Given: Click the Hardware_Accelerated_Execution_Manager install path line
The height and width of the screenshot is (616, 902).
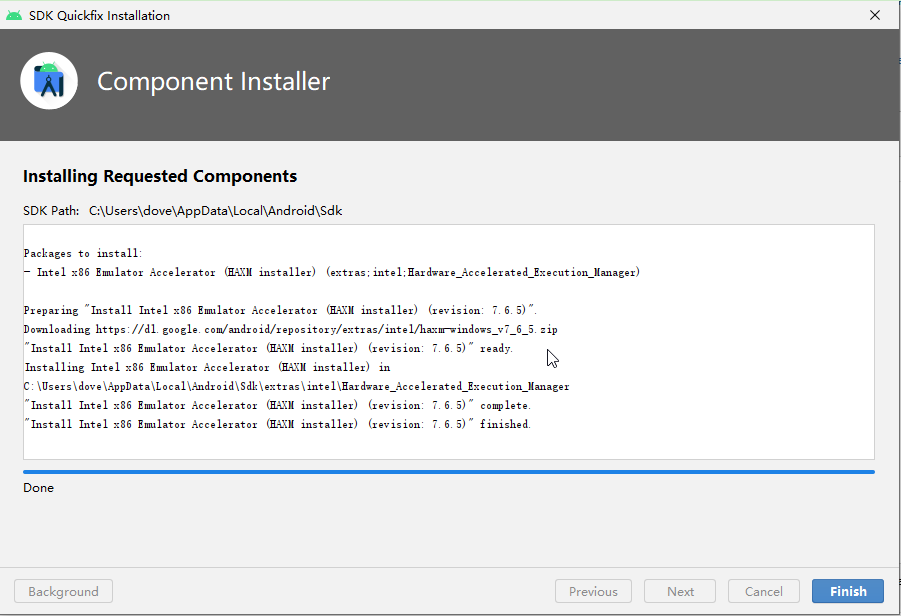Looking at the screenshot, I should (296, 386).
